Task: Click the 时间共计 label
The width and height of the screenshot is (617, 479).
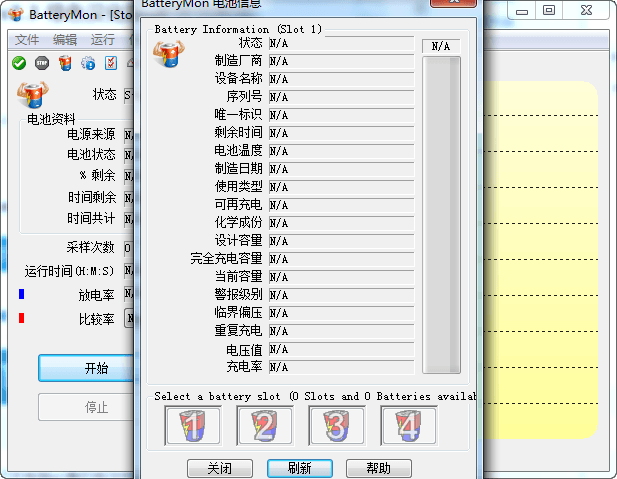Action: 91,218
